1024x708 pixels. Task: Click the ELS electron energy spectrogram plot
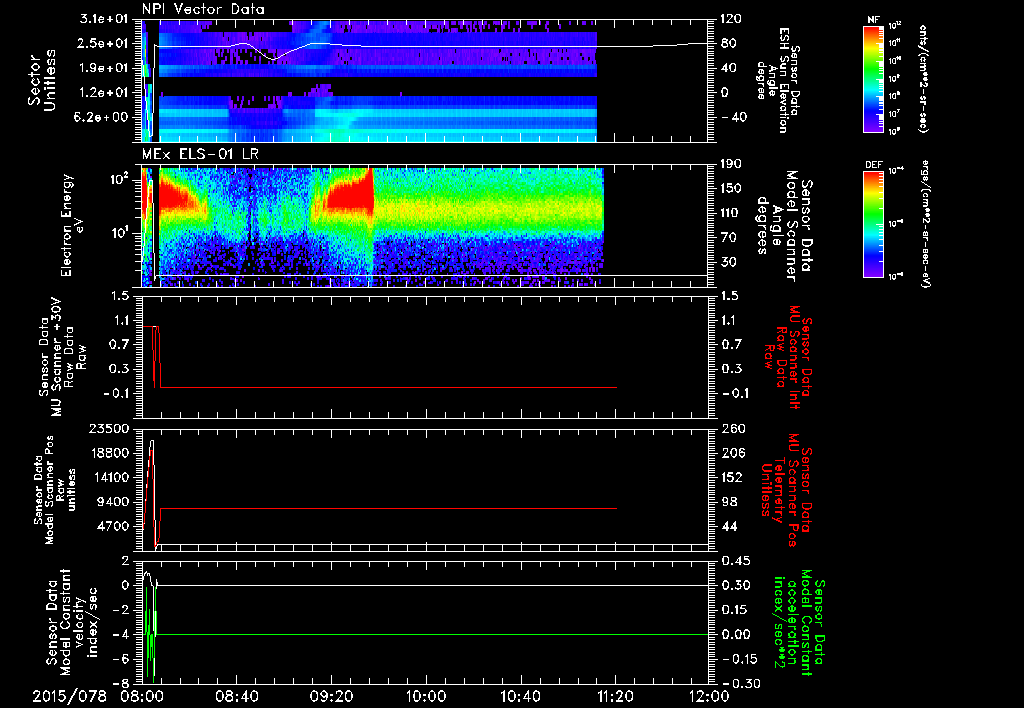[x=424, y=225]
